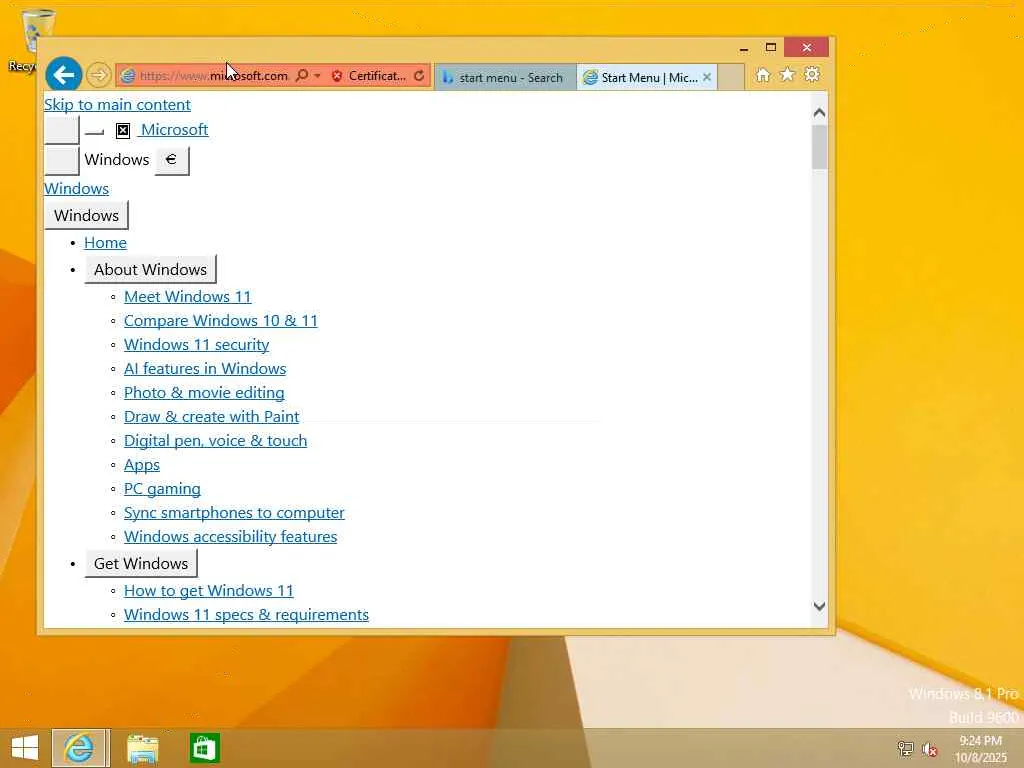Switch to the 'start menu - Search' tab
The height and width of the screenshot is (768, 1024).
[x=505, y=77]
